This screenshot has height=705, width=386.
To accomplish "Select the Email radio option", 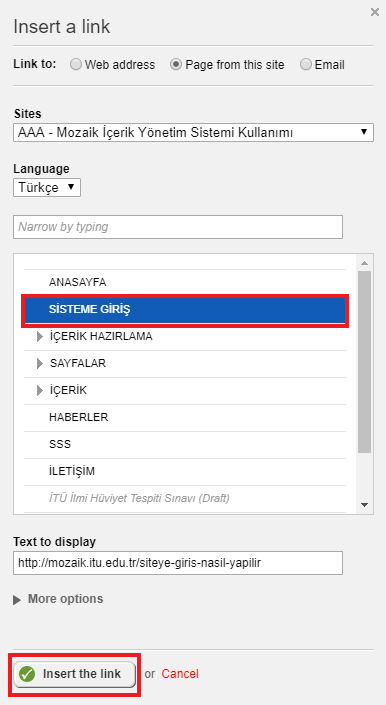I will (306, 65).
